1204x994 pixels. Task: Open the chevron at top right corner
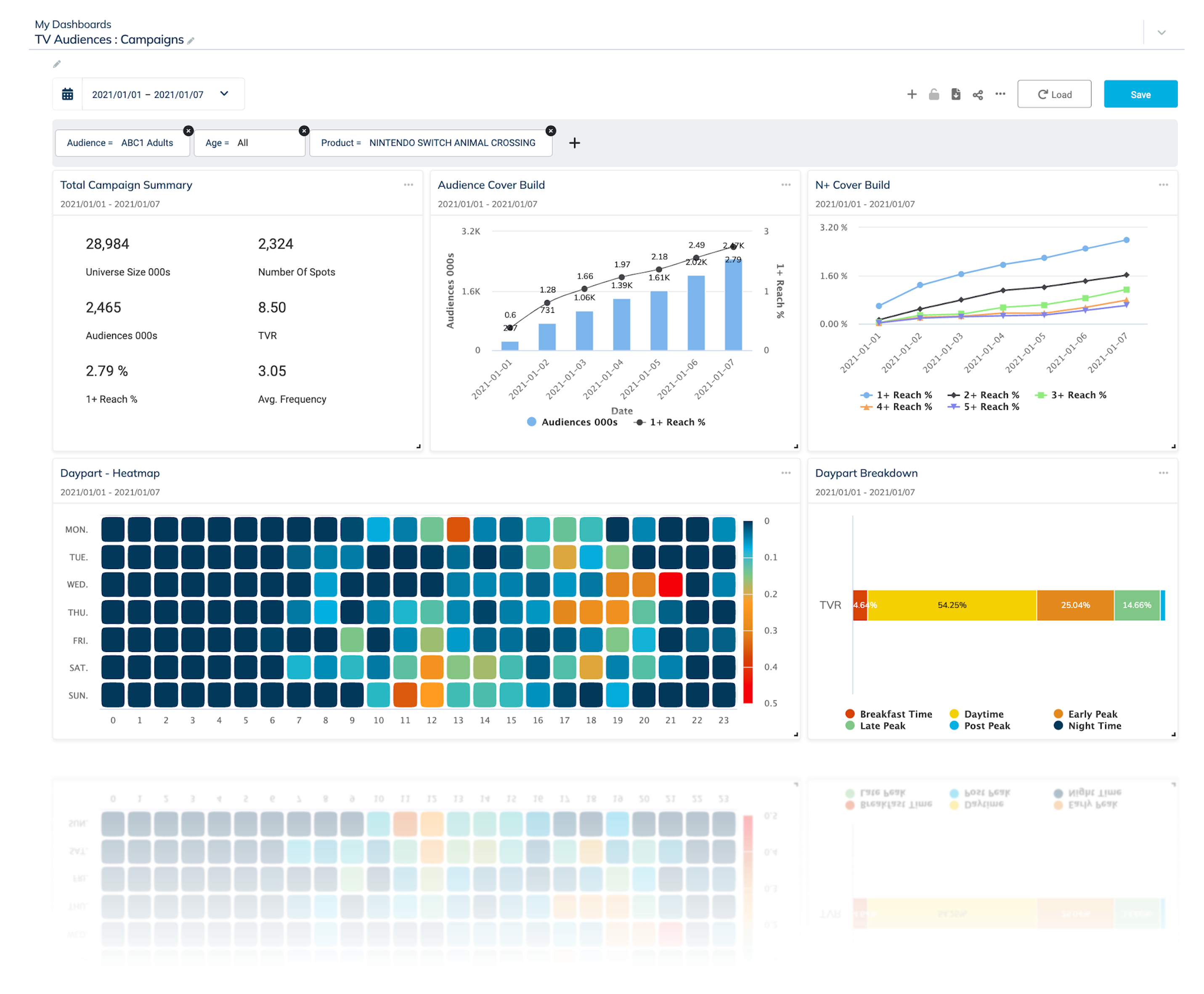pos(1162,33)
